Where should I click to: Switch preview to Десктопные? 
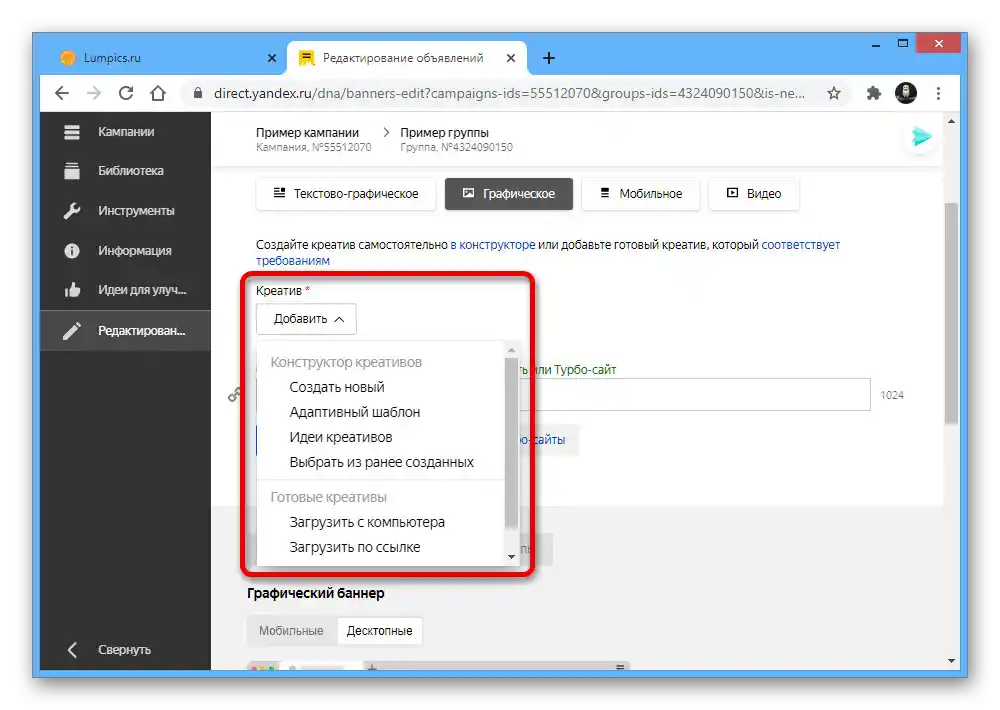click(x=379, y=631)
